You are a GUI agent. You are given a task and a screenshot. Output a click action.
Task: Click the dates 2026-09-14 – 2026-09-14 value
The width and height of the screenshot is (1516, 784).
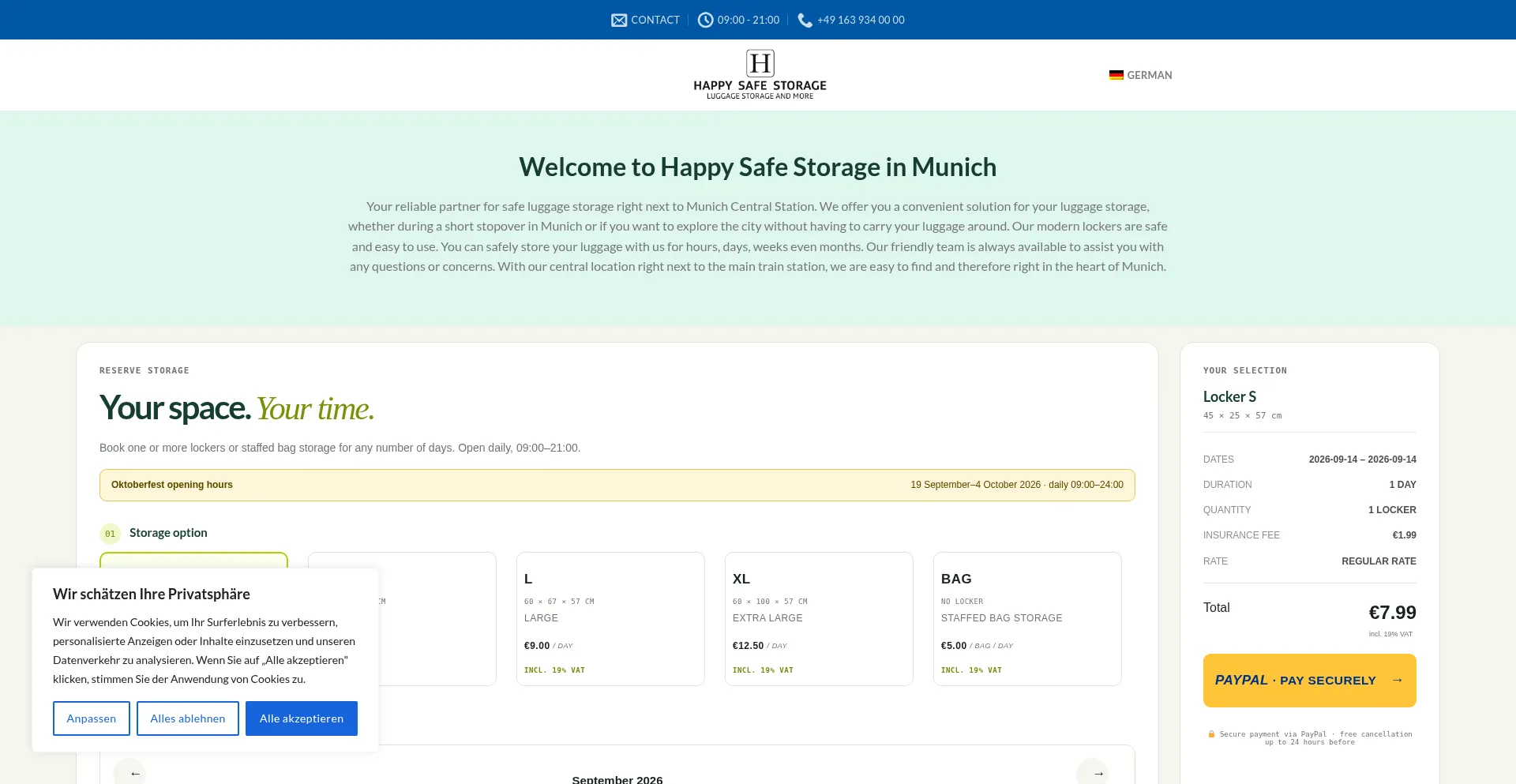[1363, 460]
